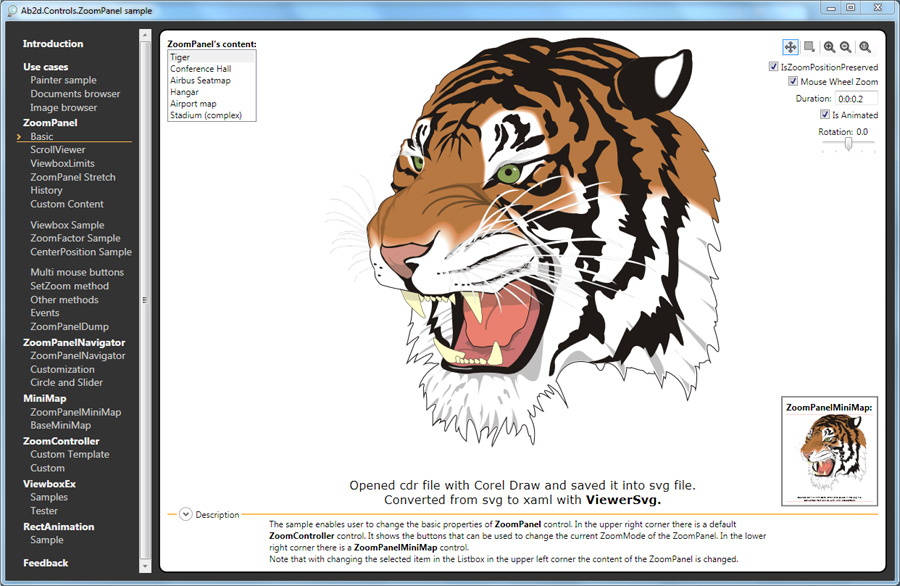Open the Feedback section
This screenshot has height=586, width=900.
tap(46, 563)
